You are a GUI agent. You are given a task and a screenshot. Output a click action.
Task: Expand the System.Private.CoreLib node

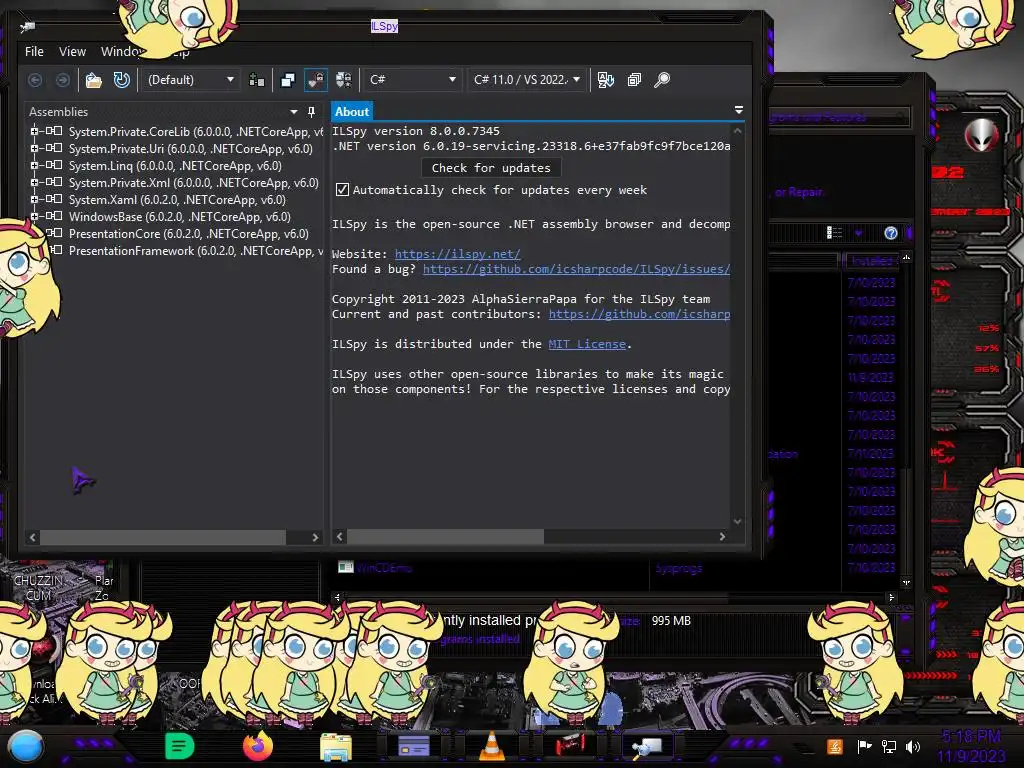pos(34,131)
